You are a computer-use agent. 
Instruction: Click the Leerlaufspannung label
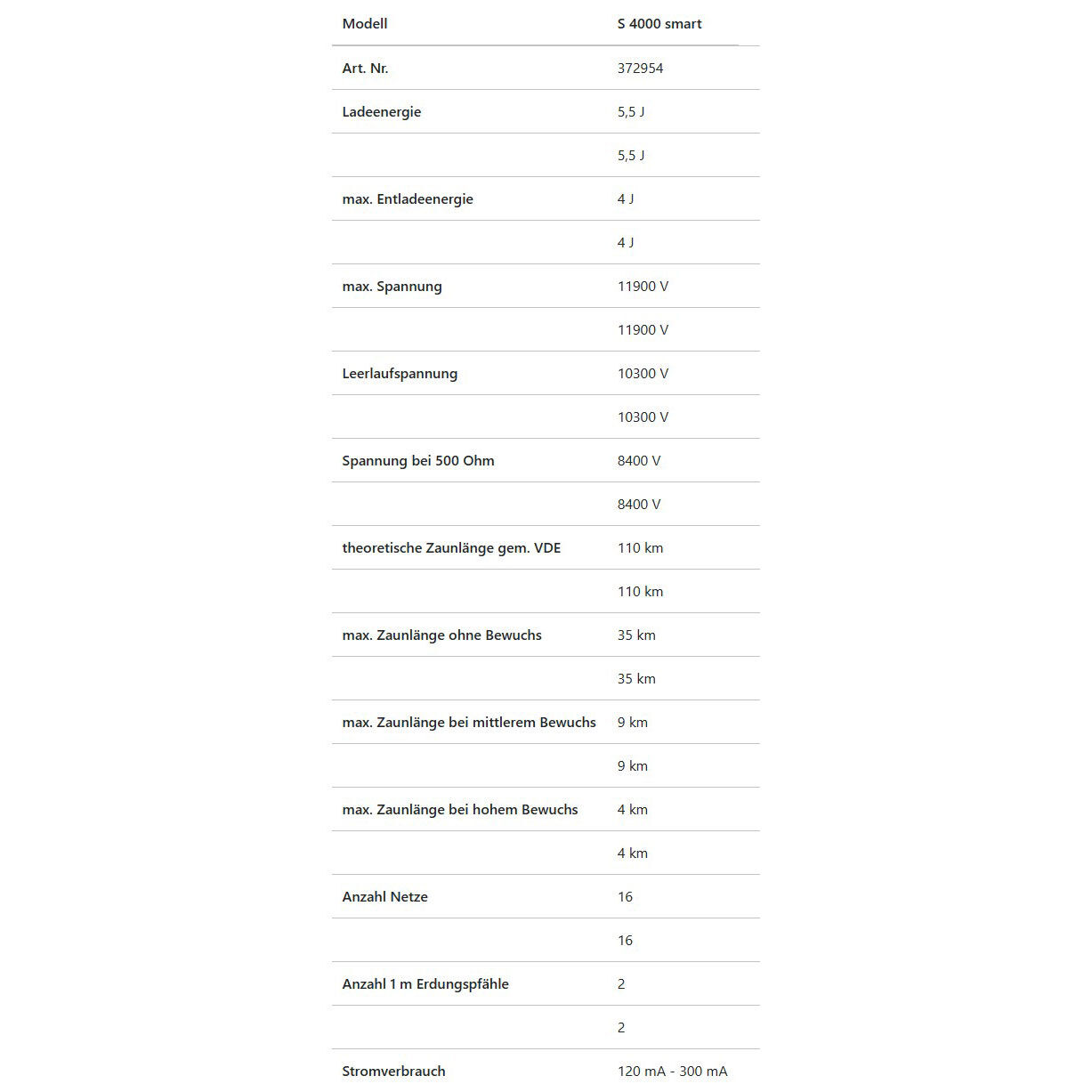coord(400,373)
